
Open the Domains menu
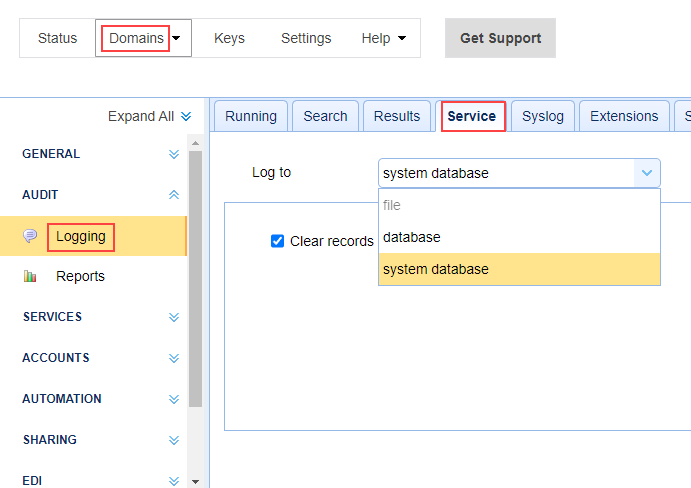coord(143,38)
